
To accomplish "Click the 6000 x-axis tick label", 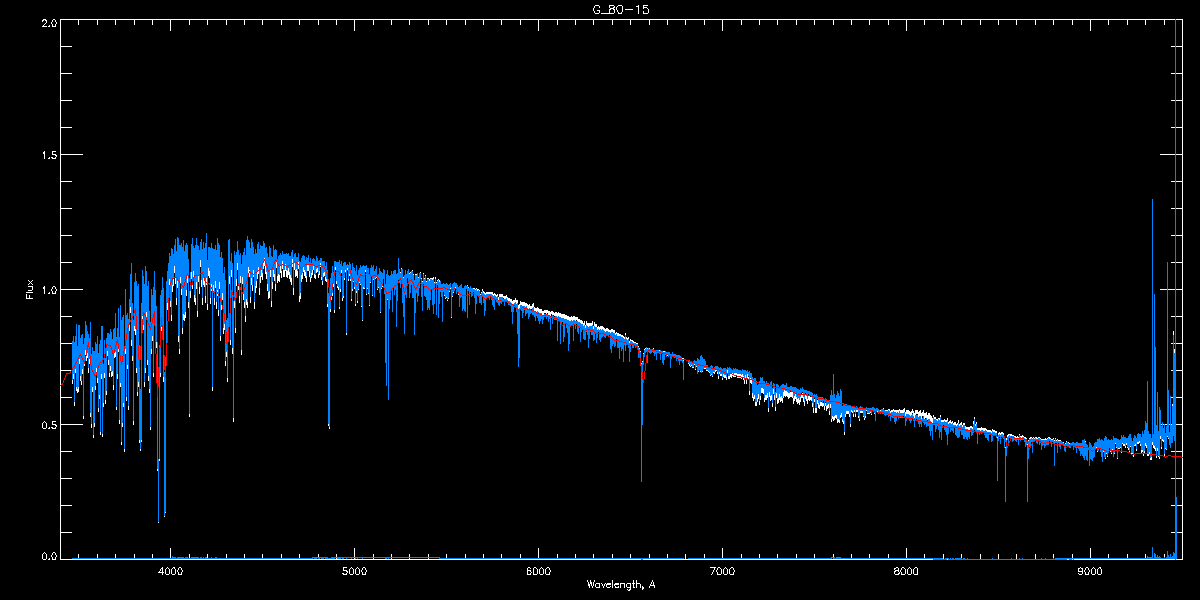I will click(x=538, y=572).
